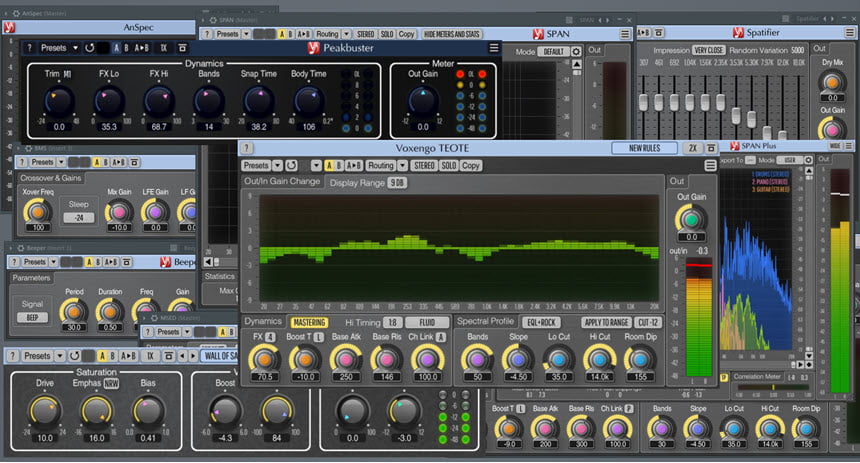Toggle SOLO in TEOTE toolbar
The image size is (860, 463).
point(449,165)
